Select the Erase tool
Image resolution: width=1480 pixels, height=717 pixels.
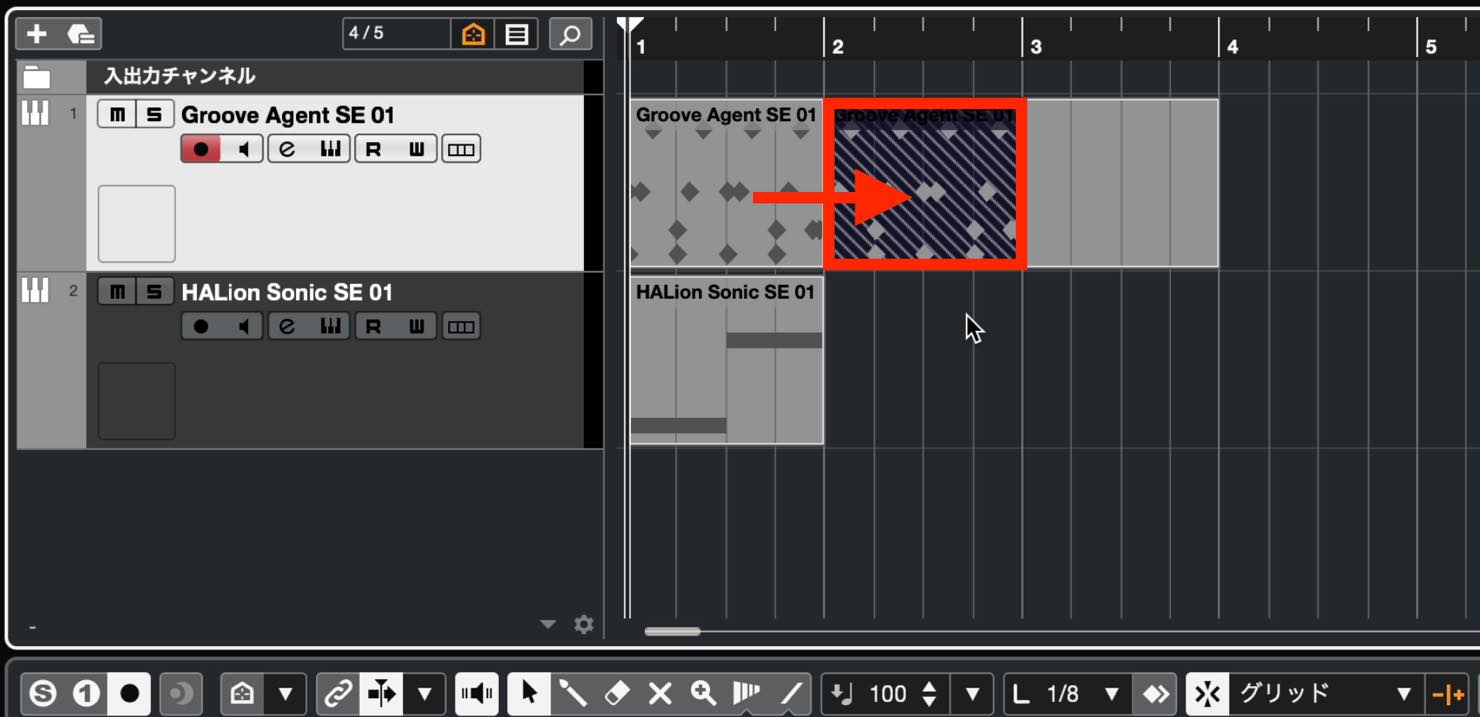tap(617, 692)
